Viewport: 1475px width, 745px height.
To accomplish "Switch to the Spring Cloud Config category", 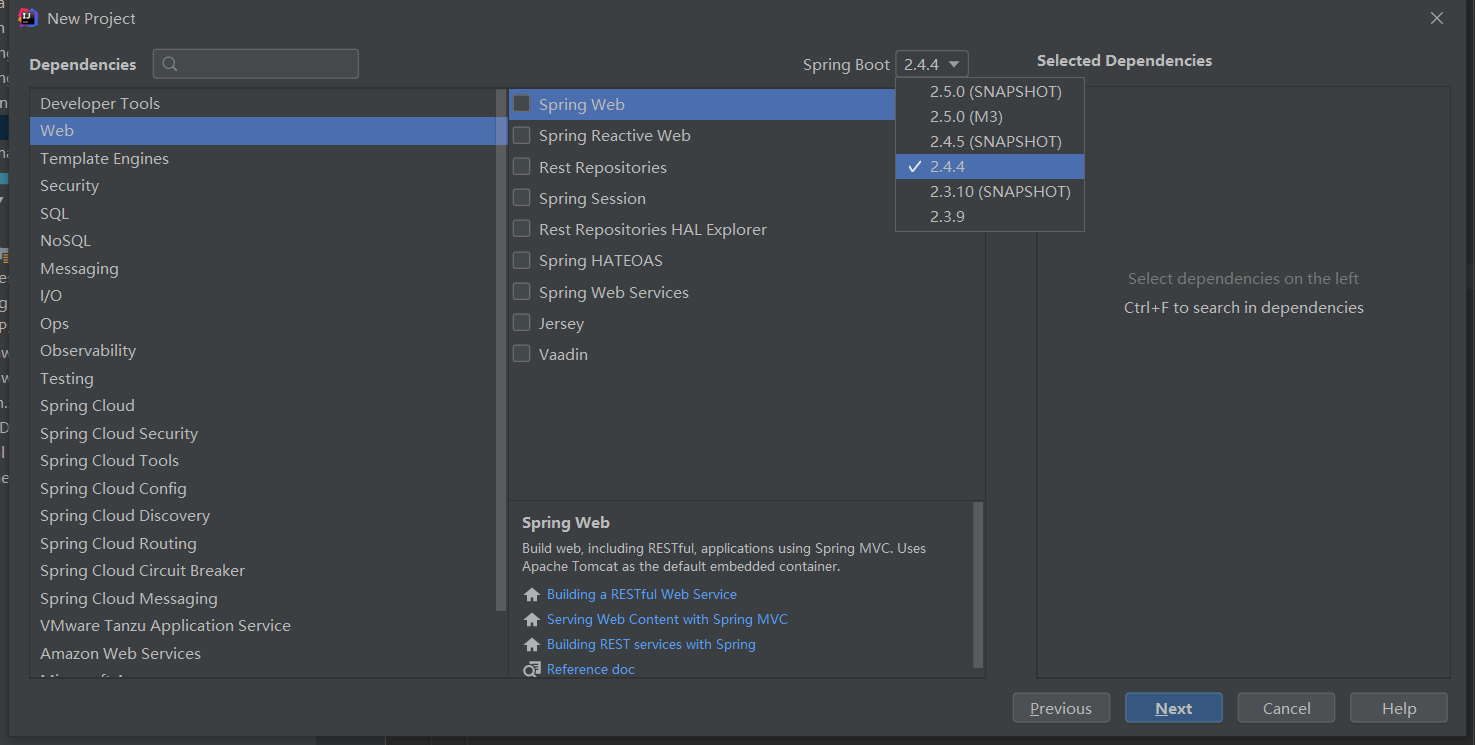I will [x=113, y=488].
